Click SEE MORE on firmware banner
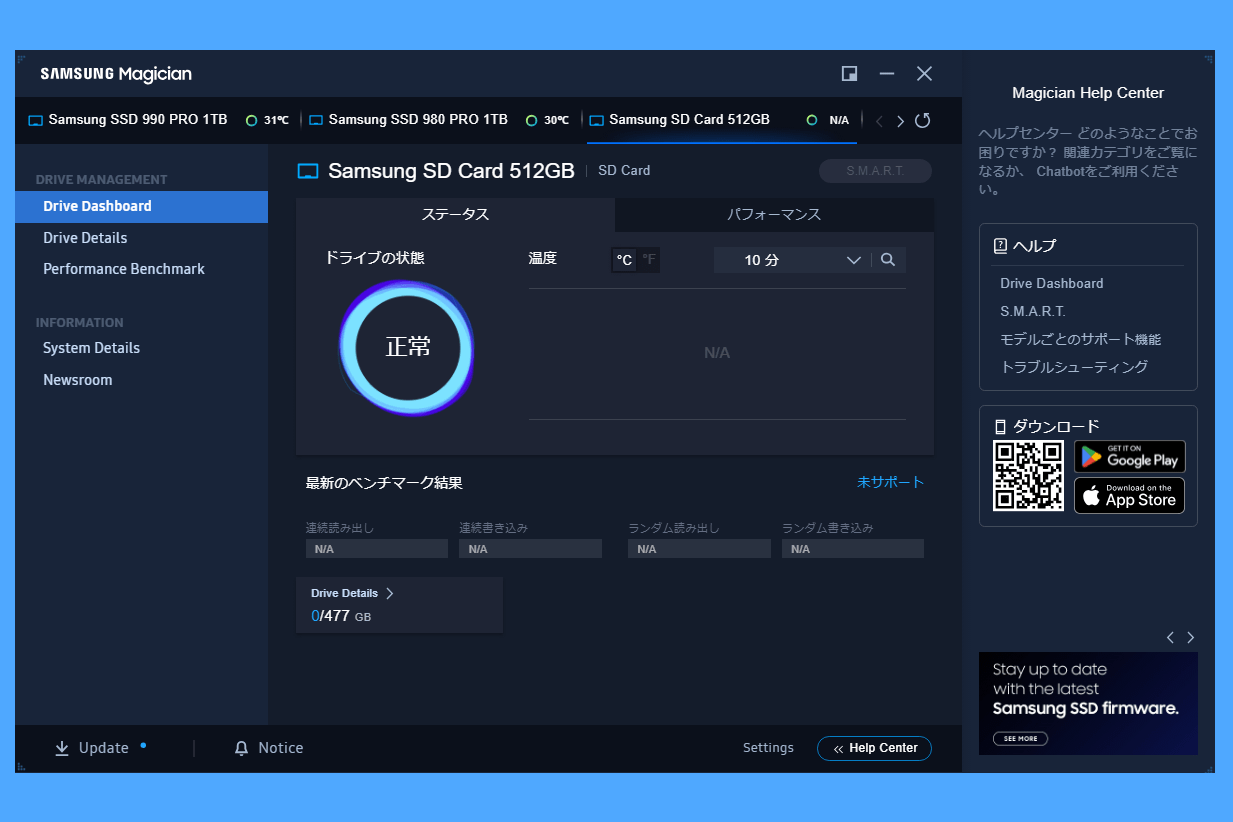 pos(1020,739)
